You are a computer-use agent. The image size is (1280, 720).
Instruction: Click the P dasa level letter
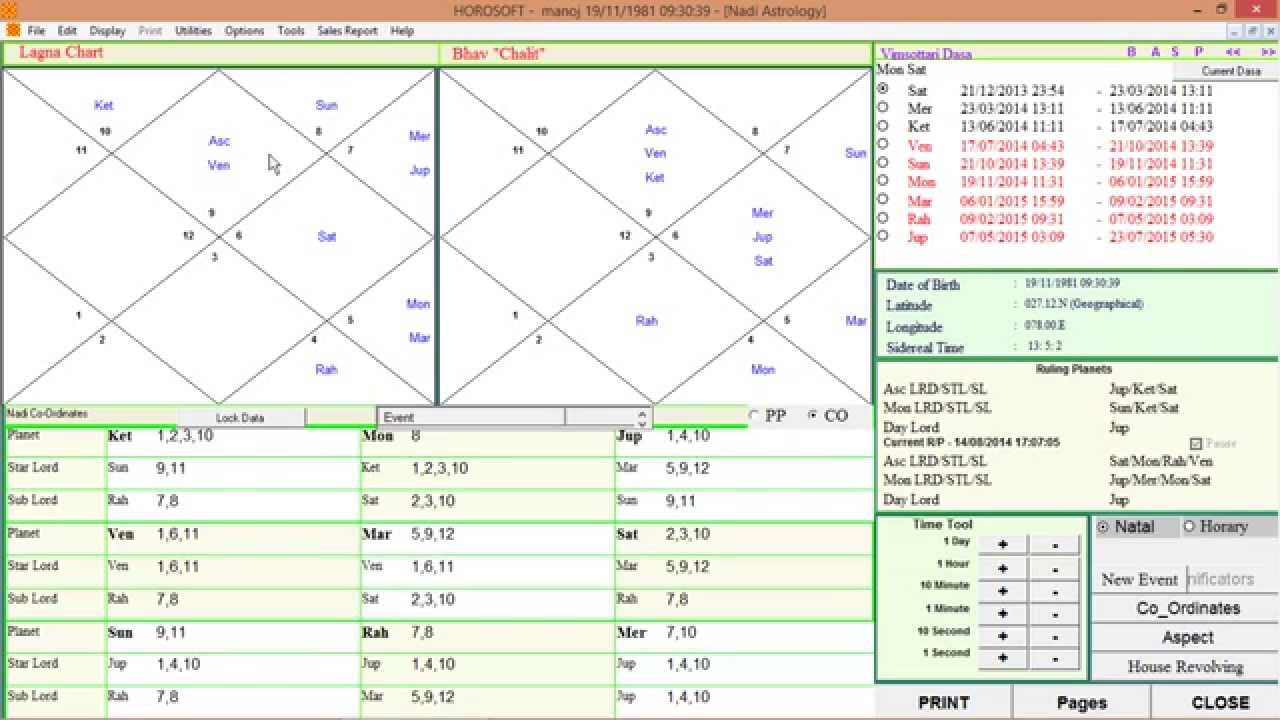(1198, 52)
